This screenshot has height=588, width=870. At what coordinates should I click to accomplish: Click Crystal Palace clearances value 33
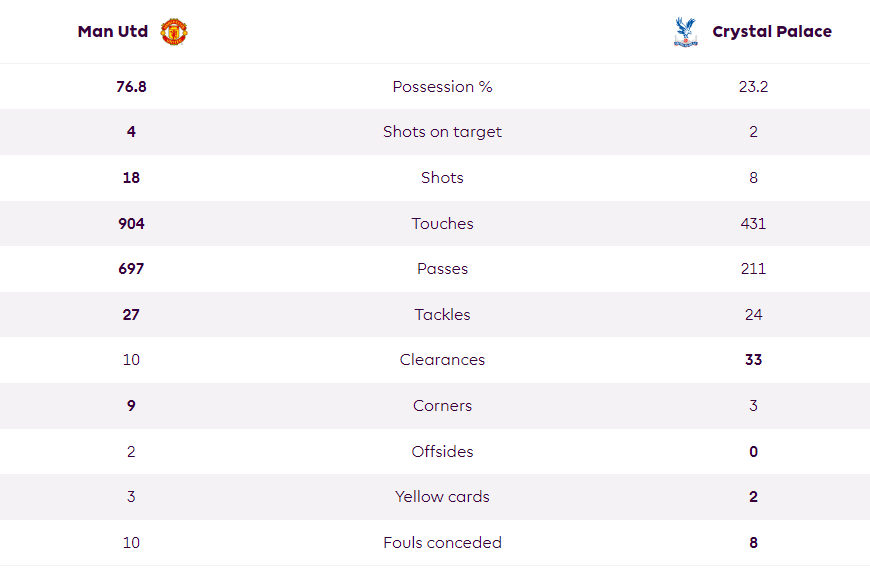(x=753, y=359)
